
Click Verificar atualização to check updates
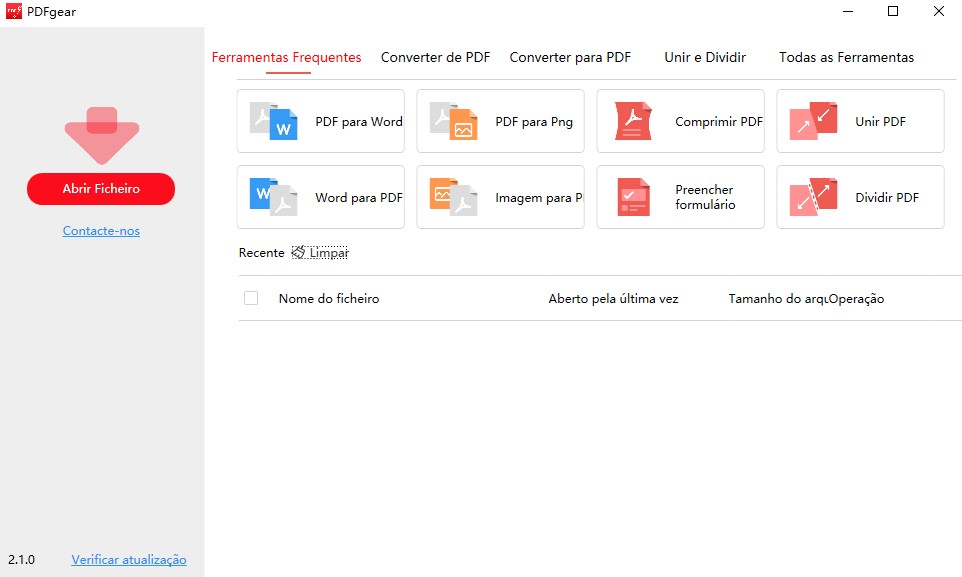[129, 559]
